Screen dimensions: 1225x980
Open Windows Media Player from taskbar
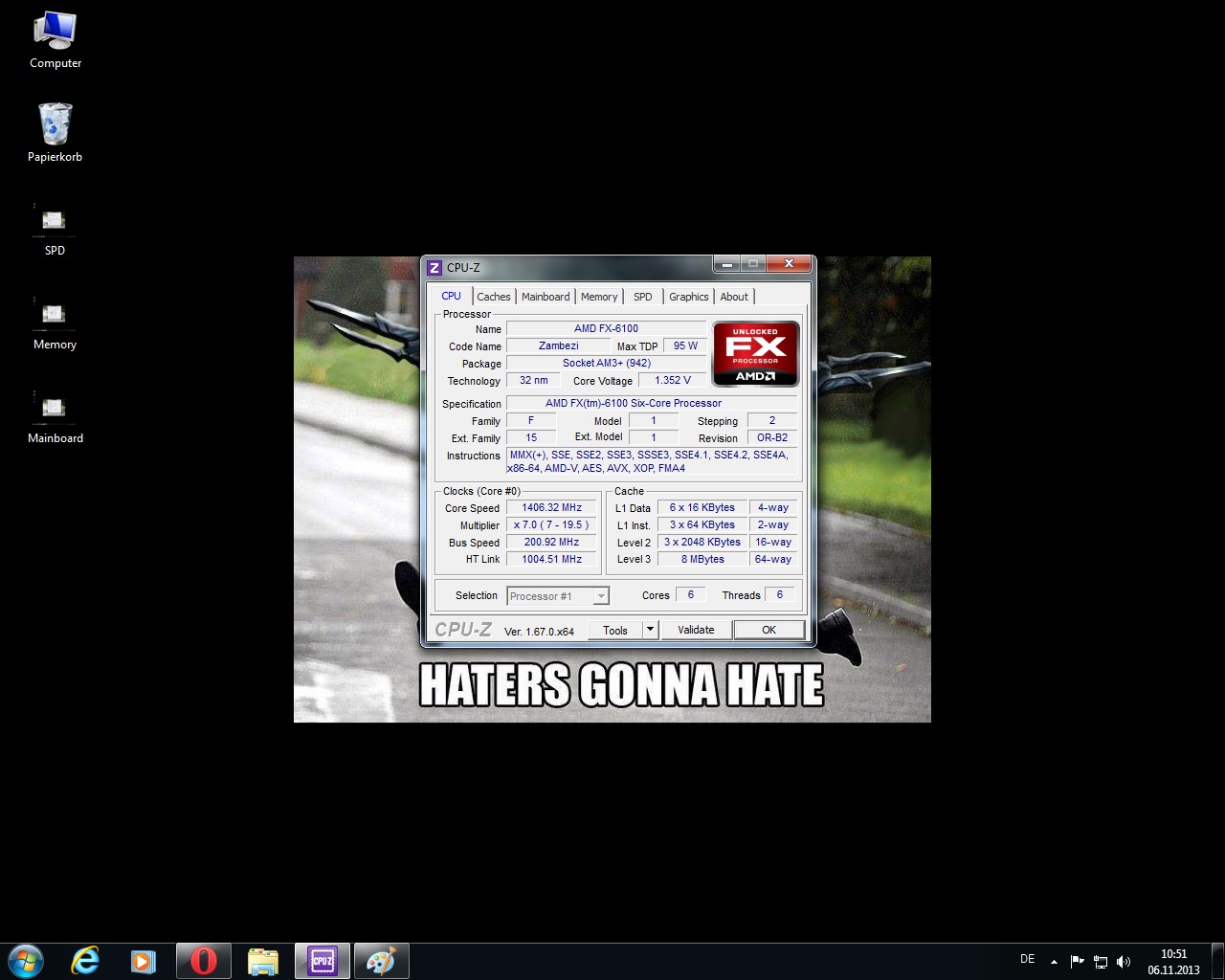144,961
